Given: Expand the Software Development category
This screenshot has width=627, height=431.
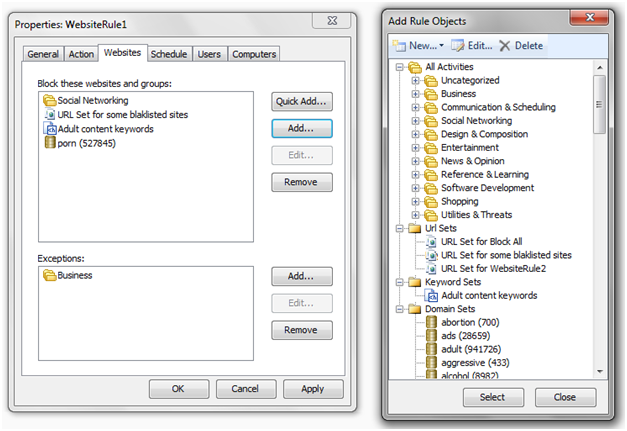Looking at the screenshot, I should (415, 188).
